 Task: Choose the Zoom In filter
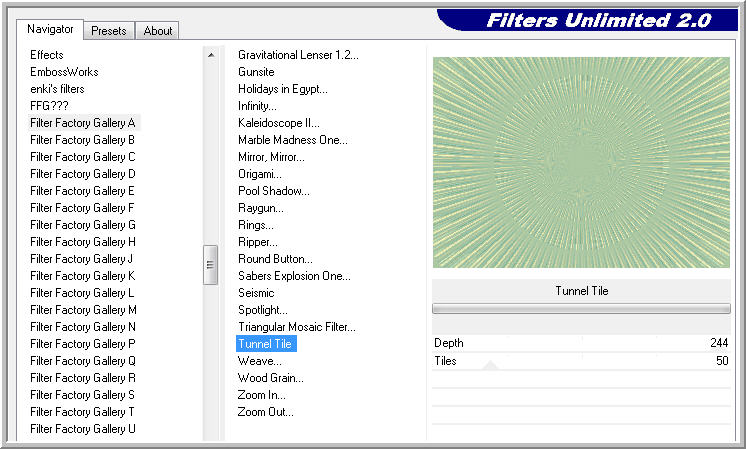coord(262,395)
